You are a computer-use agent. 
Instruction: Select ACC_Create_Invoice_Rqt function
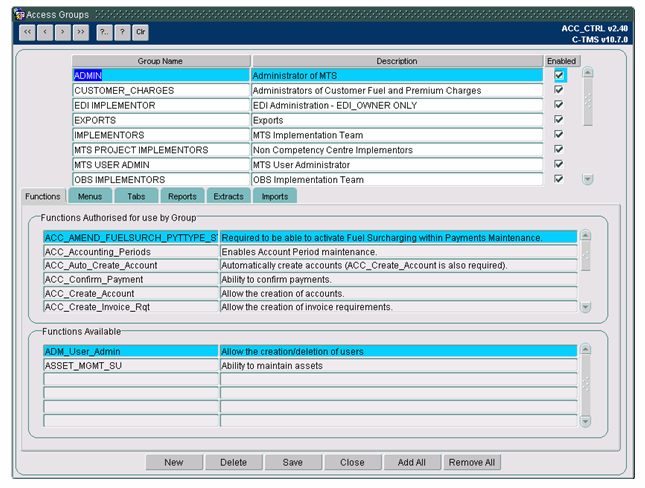coord(130,307)
